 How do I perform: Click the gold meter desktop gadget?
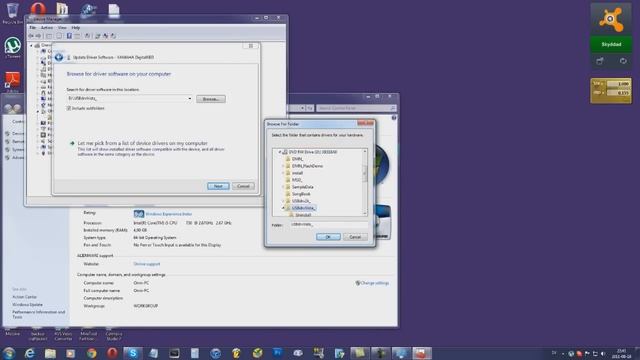pyautogui.click(x=611, y=90)
